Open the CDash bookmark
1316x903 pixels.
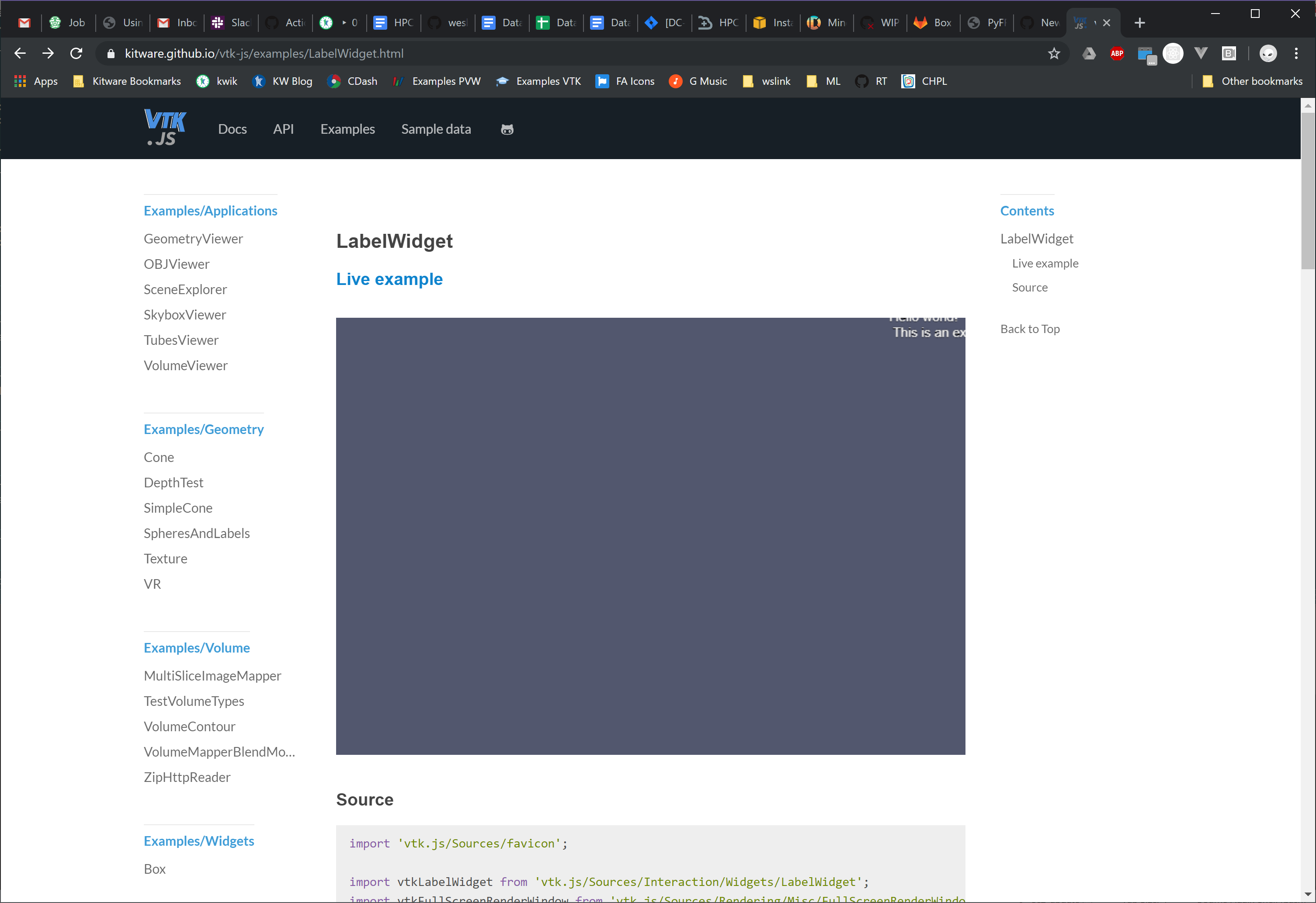click(352, 81)
